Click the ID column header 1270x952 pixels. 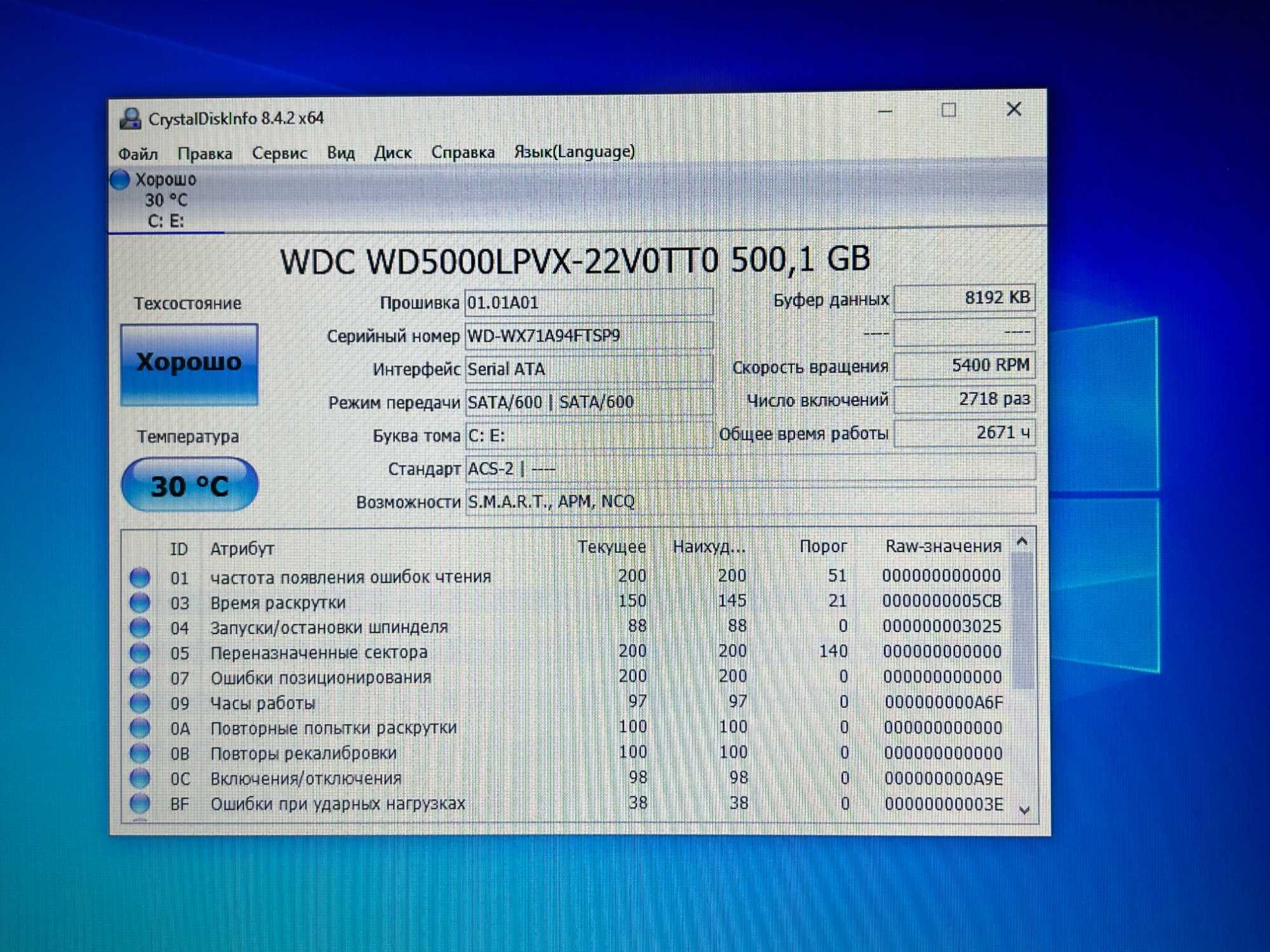point(179,549)
